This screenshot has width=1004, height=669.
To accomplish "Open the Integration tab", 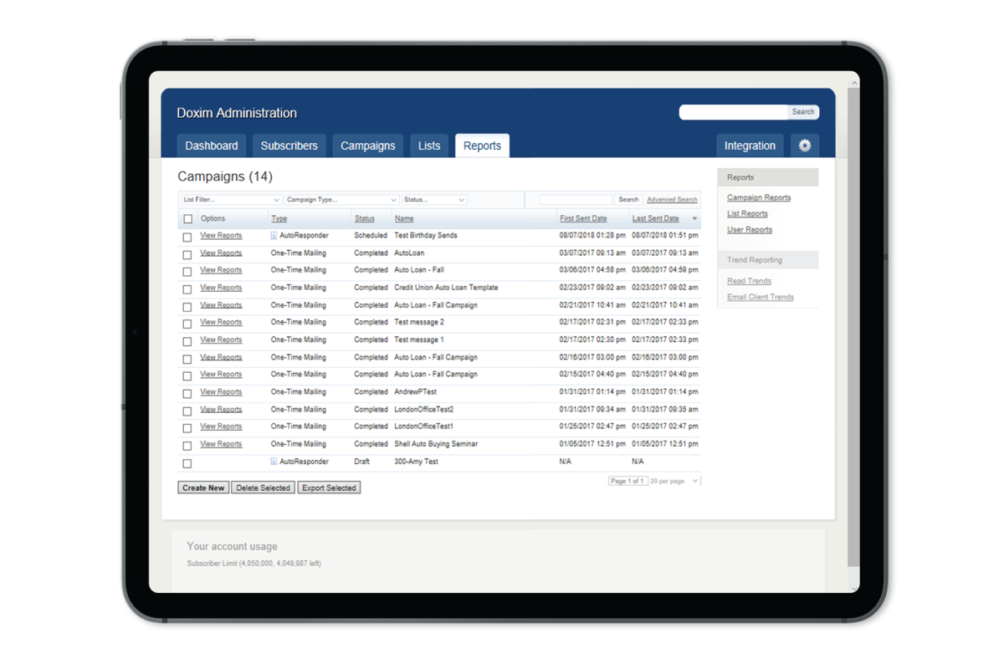I will 750,145.
